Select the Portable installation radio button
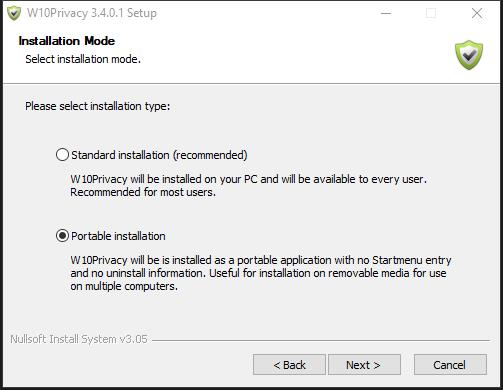The width and height of the screenshot is (503, 390). tap(62, 236)
